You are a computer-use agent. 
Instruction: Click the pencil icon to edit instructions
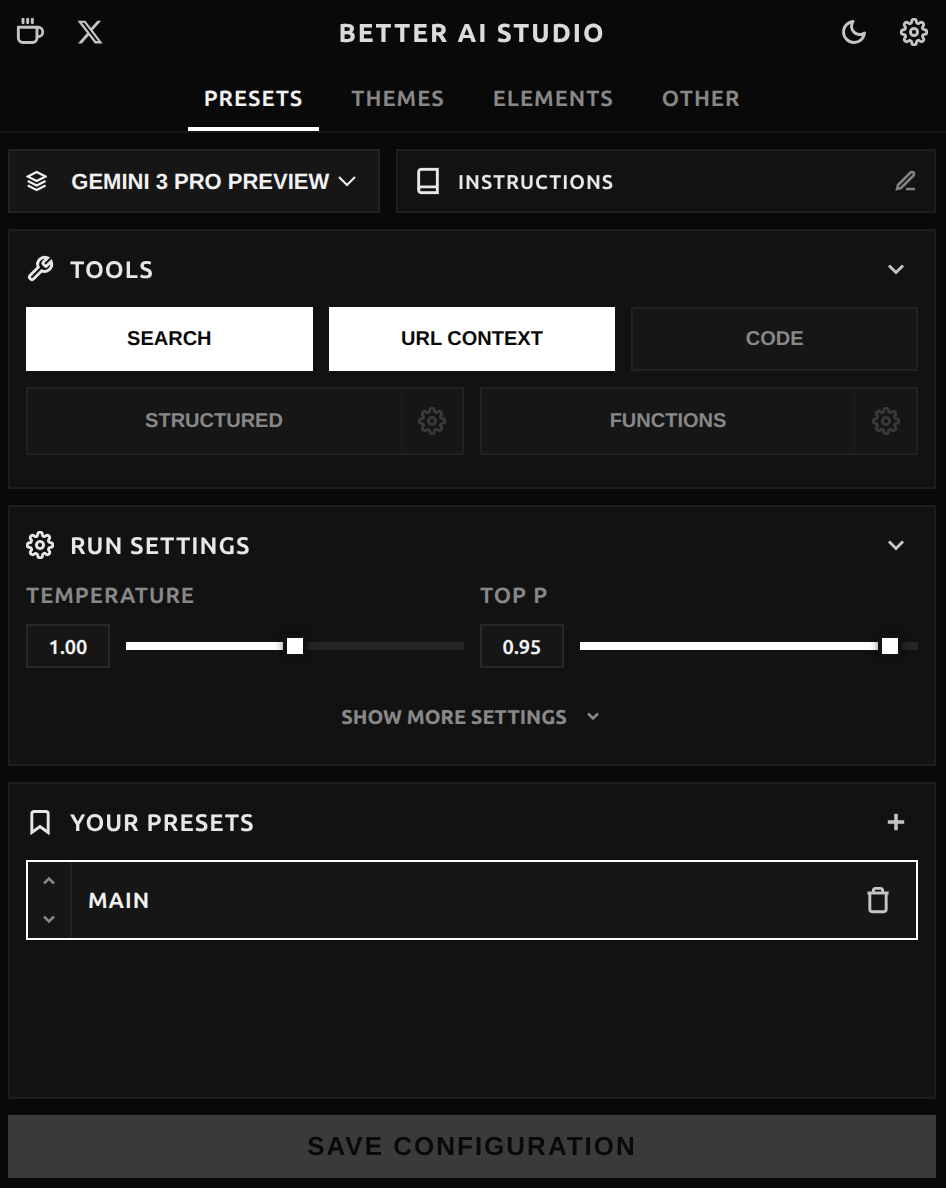905,182
